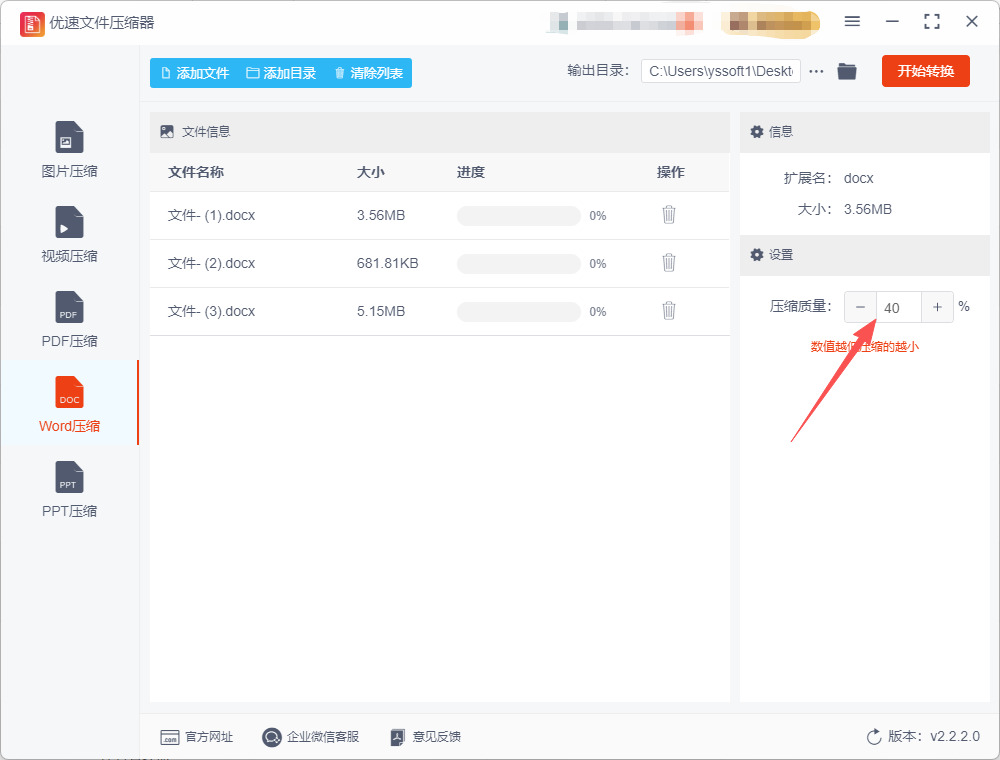Open the output folder icon
Image resolution: width=1000 pixels, height=760 pixels.
(x=847, y=71)
